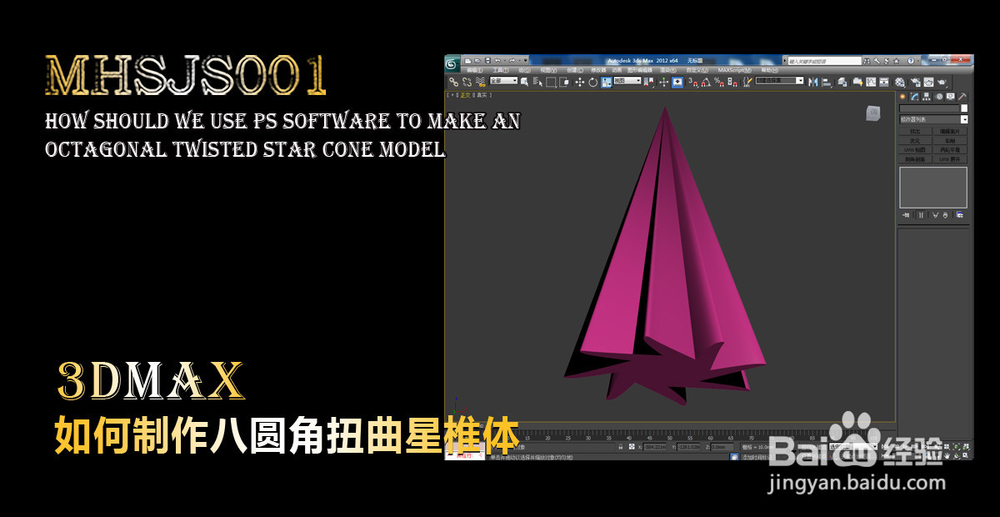Activate the Select and Move tool
The height and width of the screenshot is (517, 1000).
[x=580, y=82]
